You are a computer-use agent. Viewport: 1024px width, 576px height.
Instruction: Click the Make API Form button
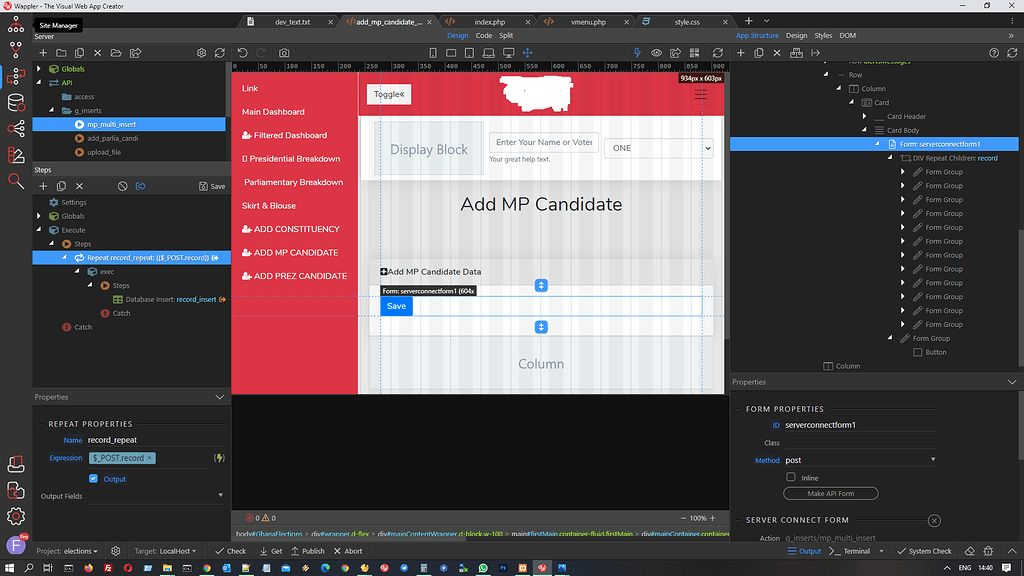(831, 494)
